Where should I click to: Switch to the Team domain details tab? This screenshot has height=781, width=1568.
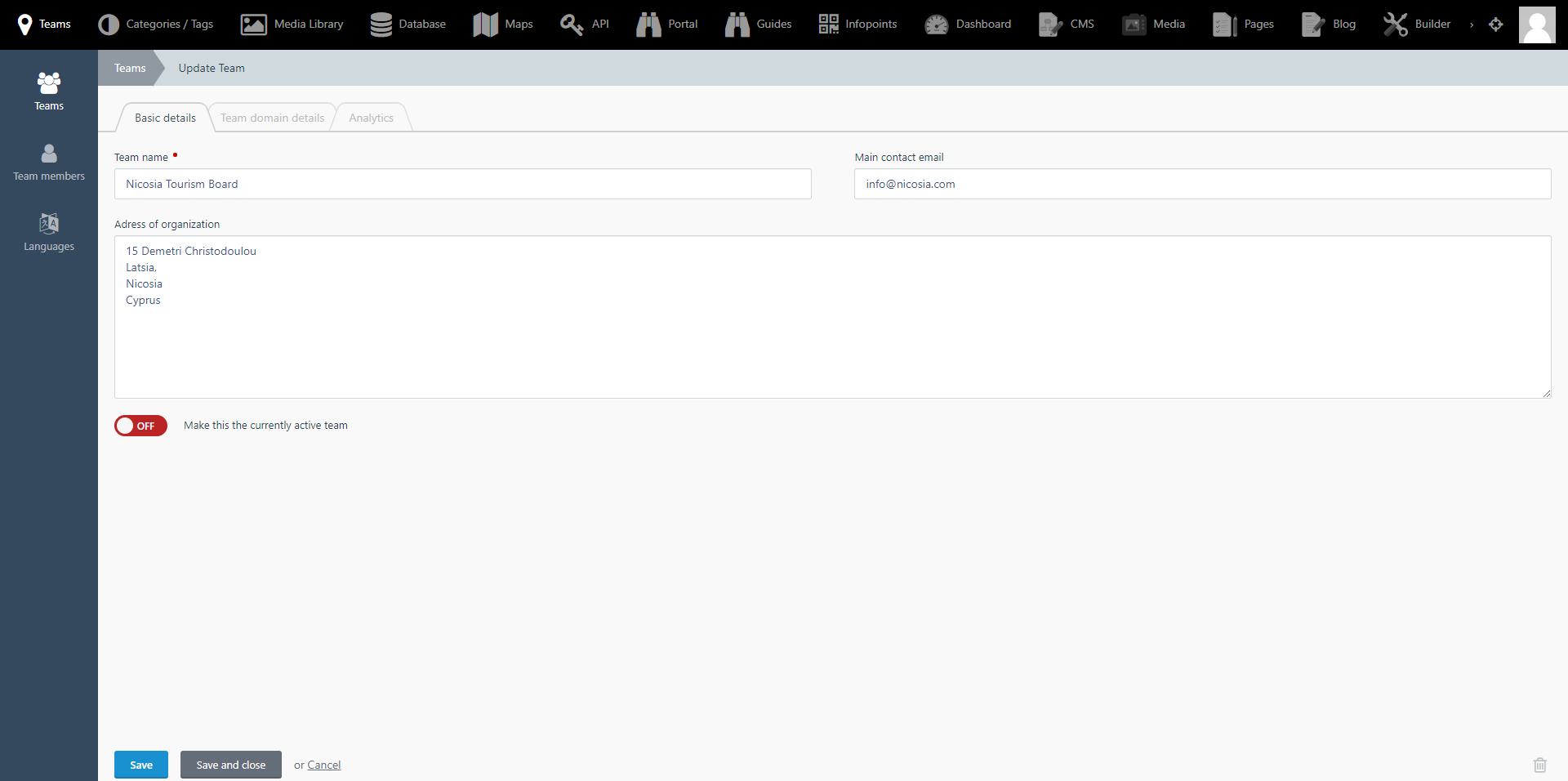coord(272,118)
